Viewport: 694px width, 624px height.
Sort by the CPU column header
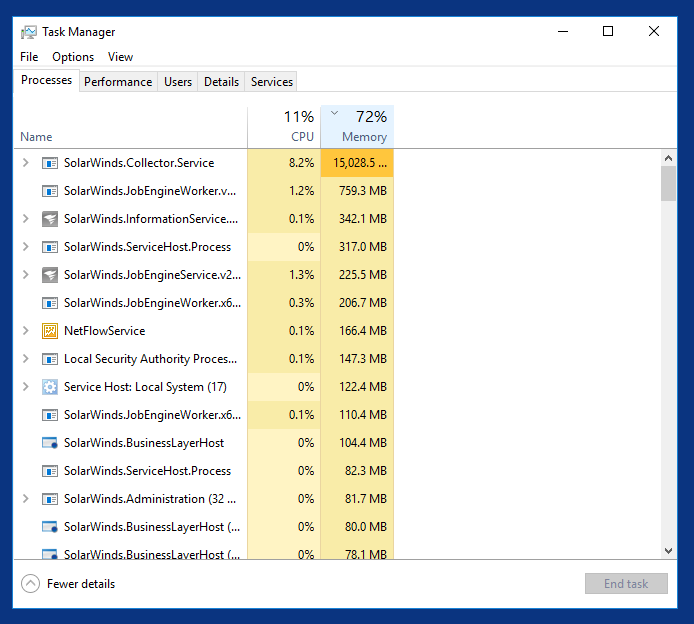[284, 127]
